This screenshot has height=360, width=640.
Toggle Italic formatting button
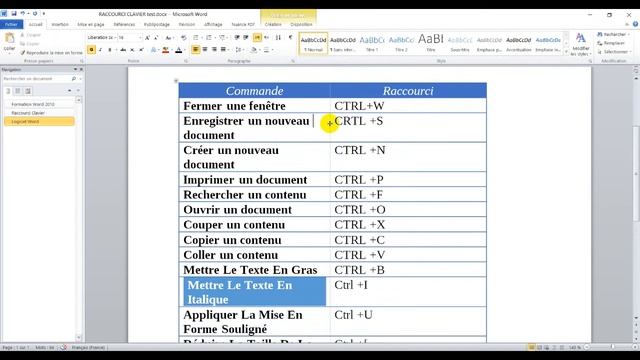[x=100, y=50]
